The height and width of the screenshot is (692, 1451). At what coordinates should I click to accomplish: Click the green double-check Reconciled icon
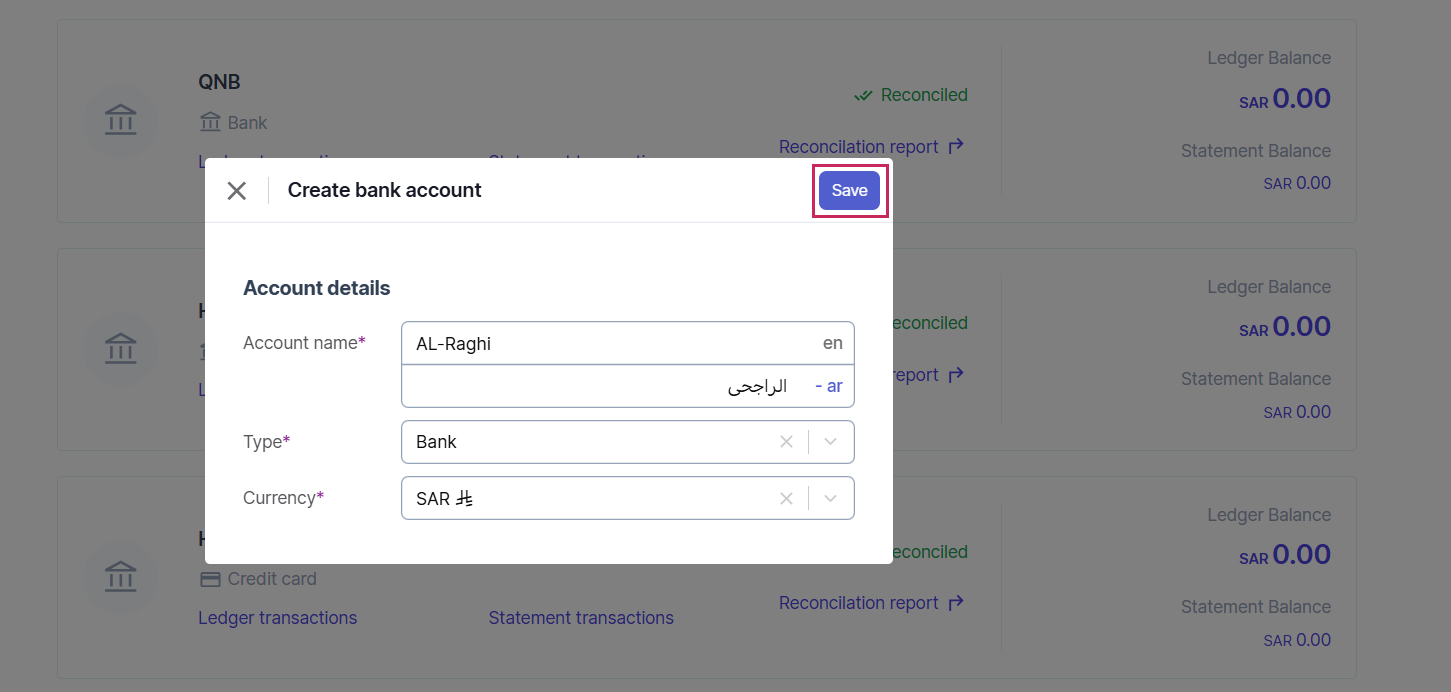pos(862,94)
